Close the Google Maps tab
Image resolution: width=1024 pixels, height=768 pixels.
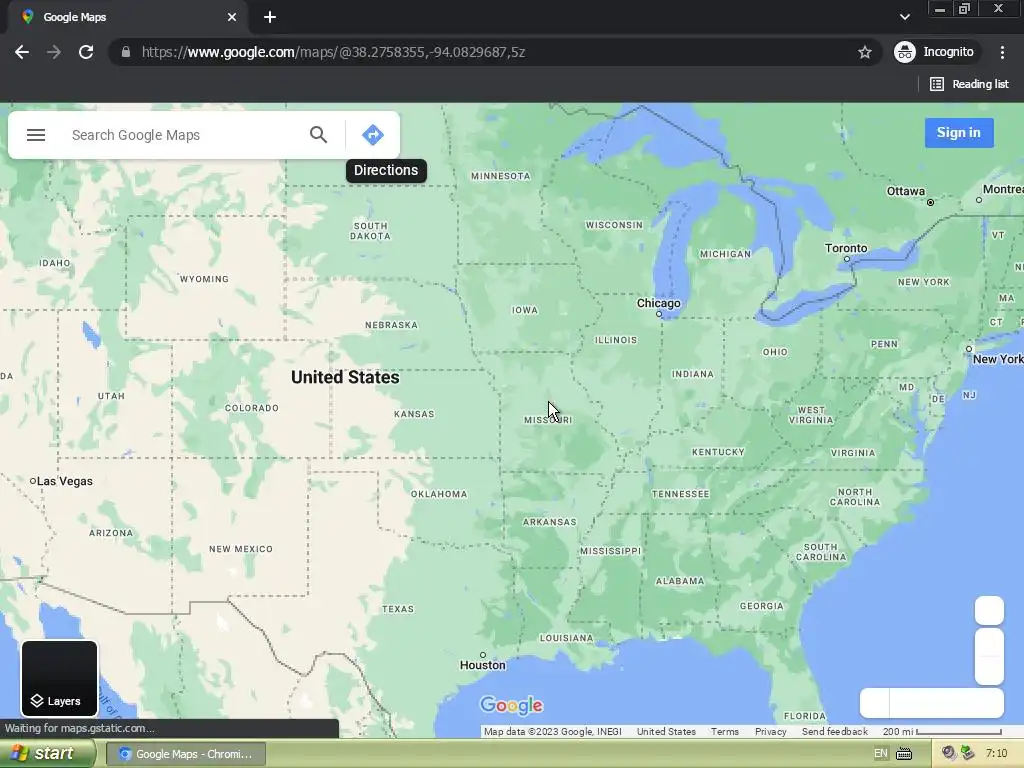[x=232, y=17]
